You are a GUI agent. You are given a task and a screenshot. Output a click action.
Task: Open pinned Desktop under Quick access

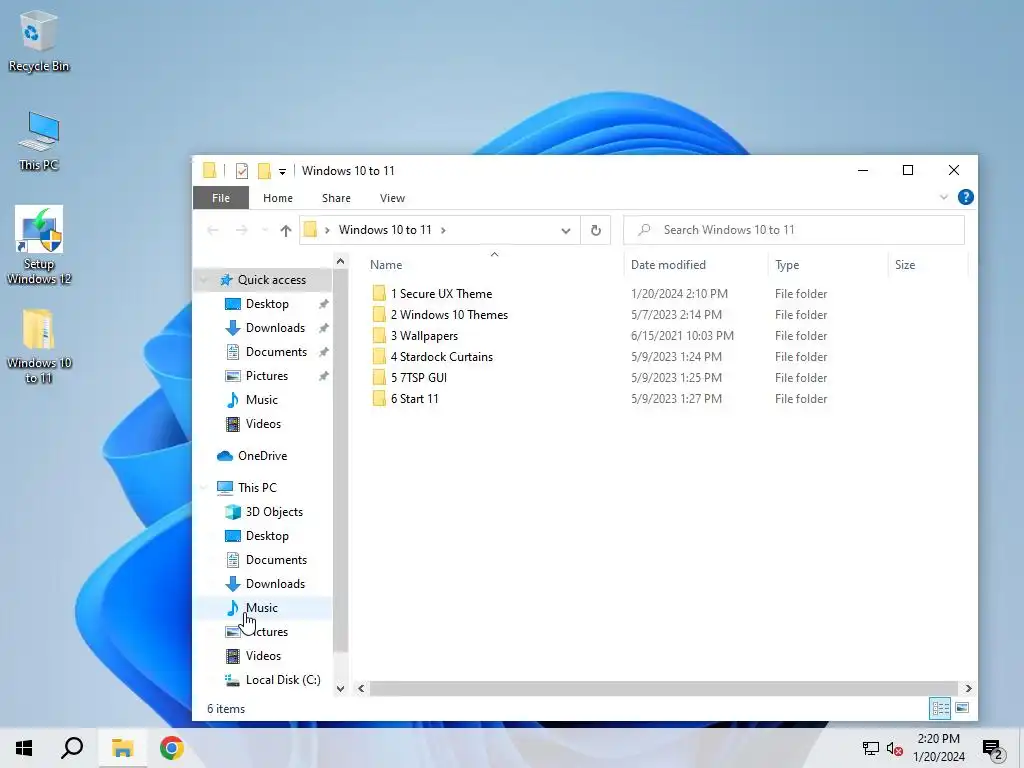click(x=267, y=304)
